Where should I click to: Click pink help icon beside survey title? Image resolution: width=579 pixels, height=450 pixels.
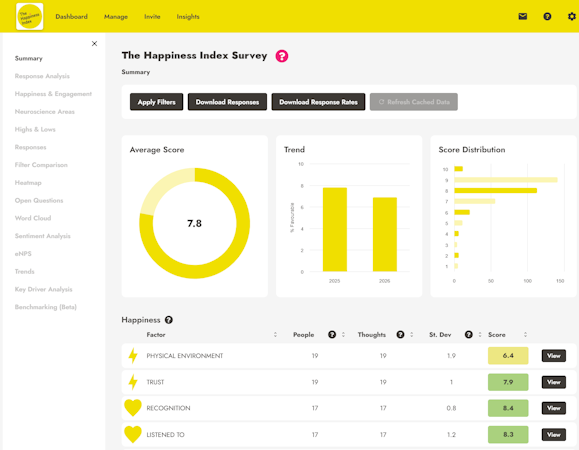tap(282, 56)
